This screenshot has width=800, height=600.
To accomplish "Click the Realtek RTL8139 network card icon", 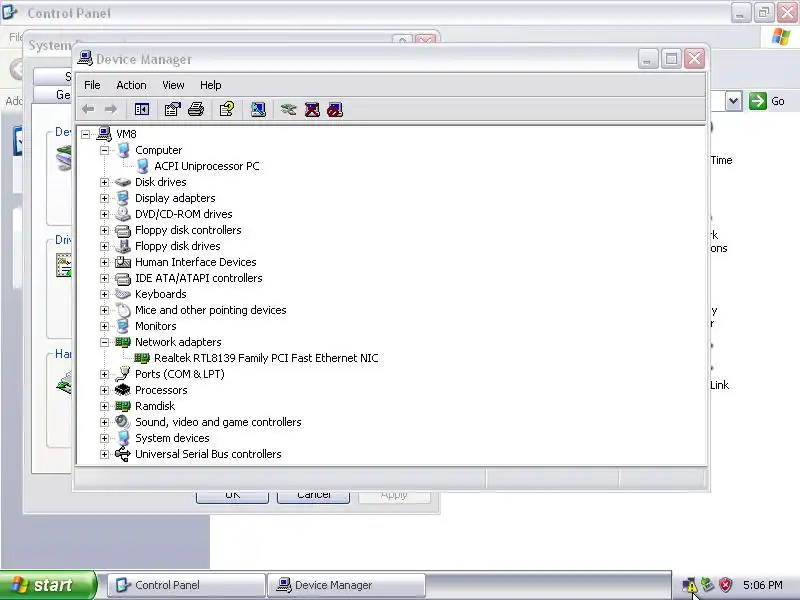I will (142, 358).
